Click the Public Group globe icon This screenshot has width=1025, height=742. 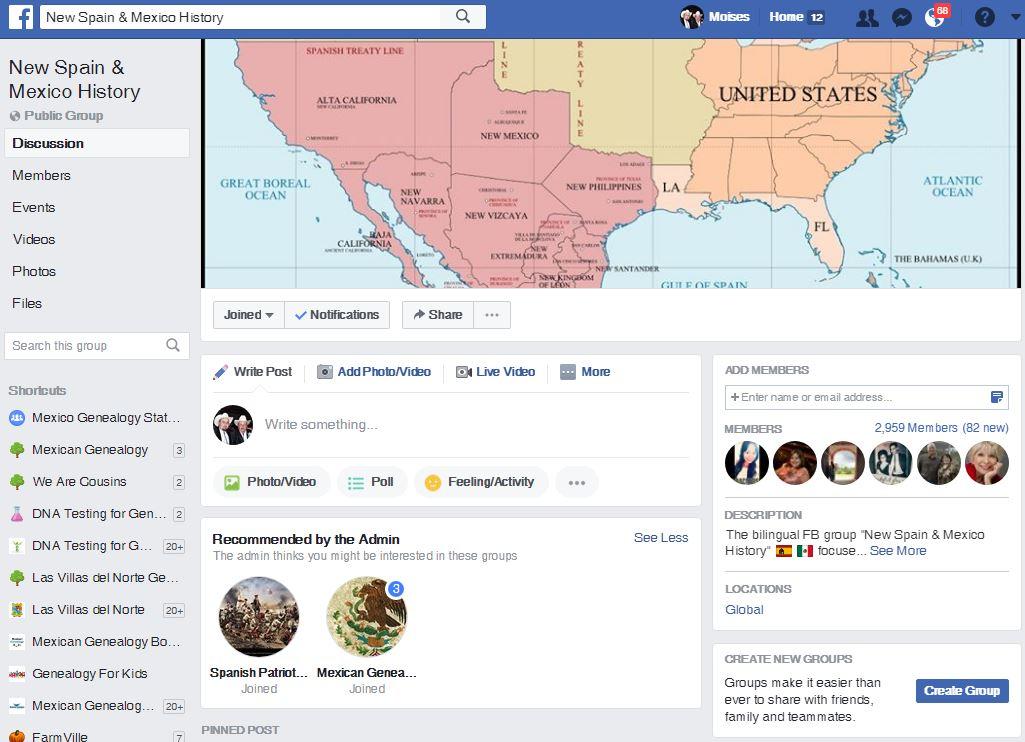coord(15,116)
